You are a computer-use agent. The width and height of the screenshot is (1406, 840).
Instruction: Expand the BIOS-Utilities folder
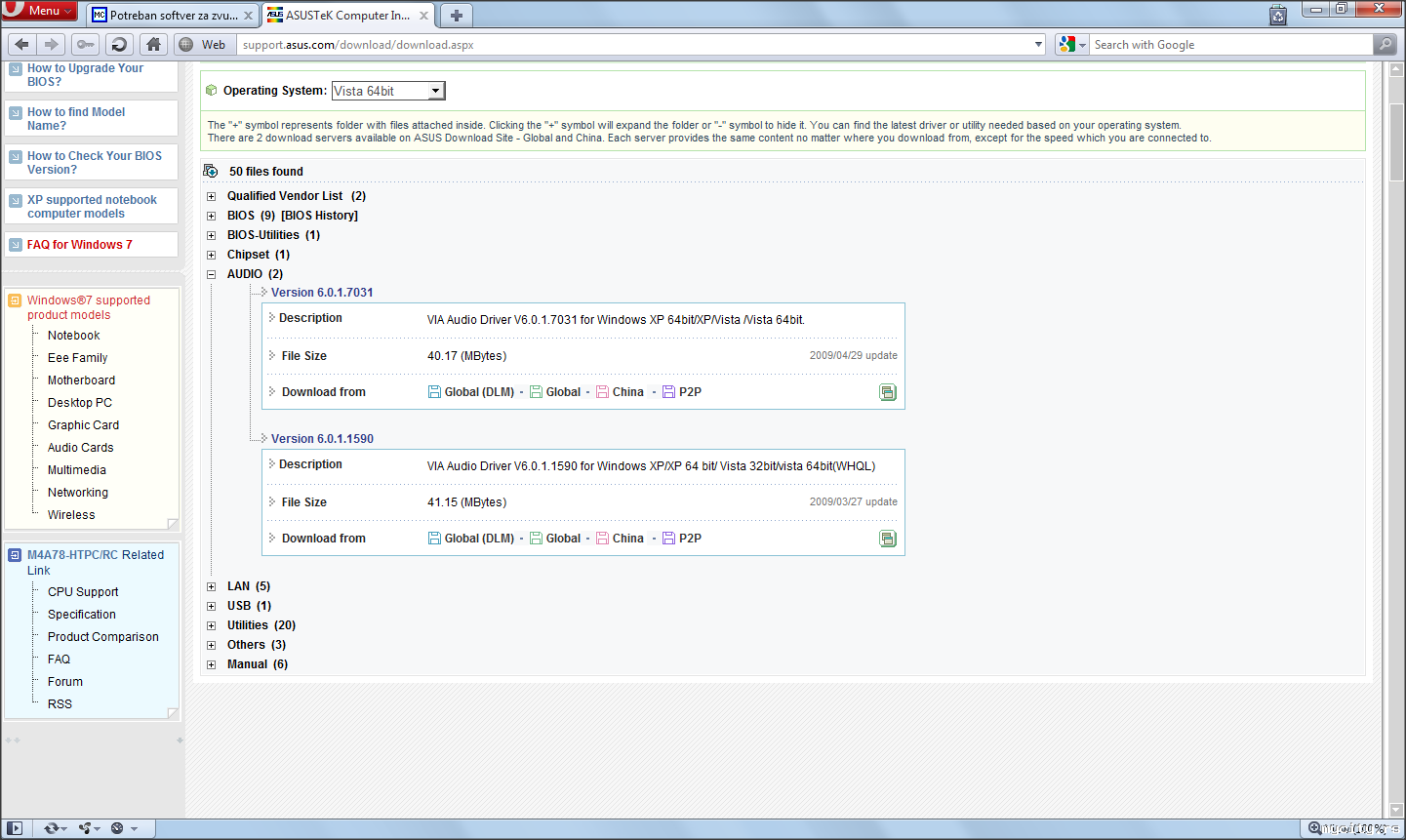pos(211,235)
